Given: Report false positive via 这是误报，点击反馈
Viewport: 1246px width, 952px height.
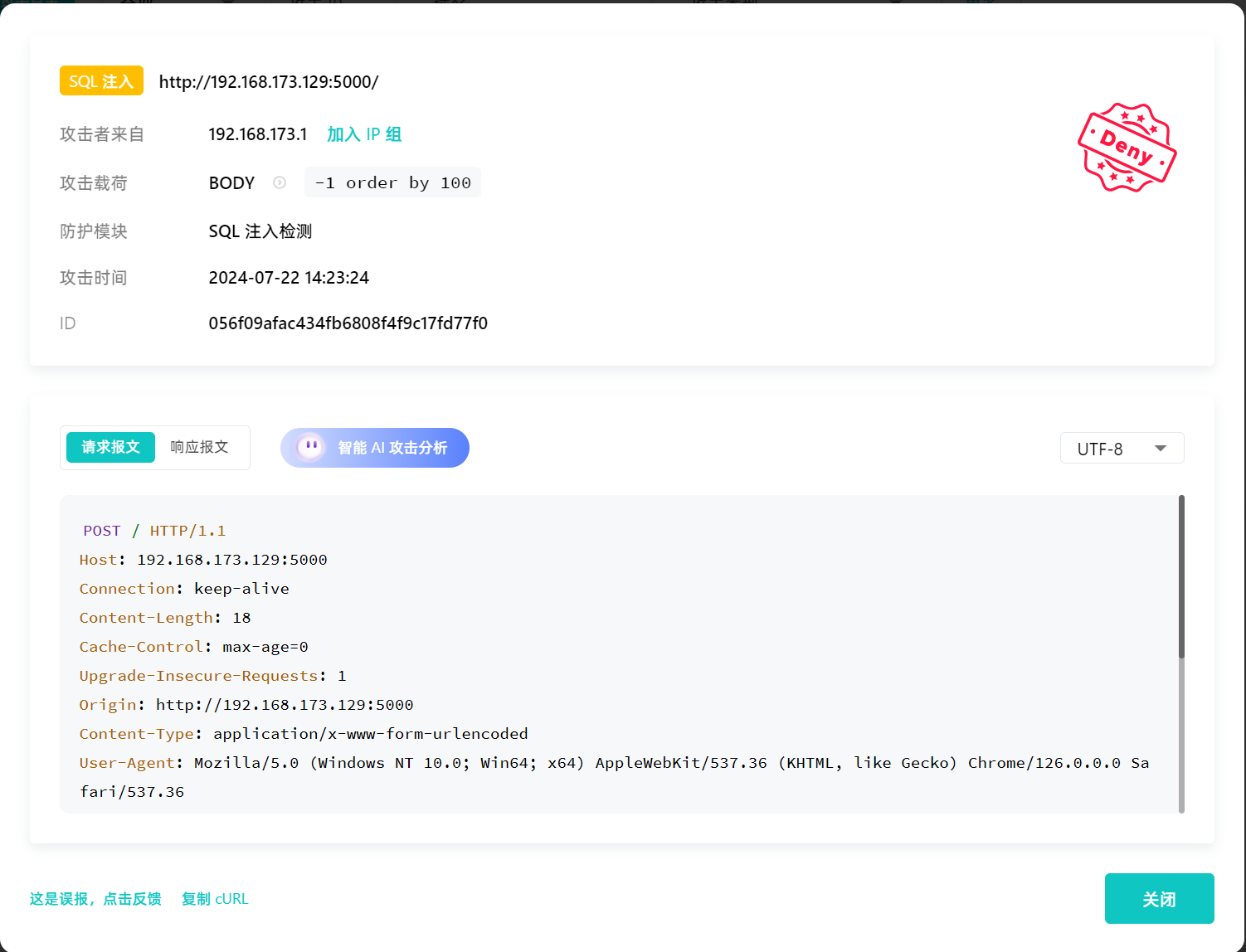Looking at the screenshot, I should coord(95,899).
